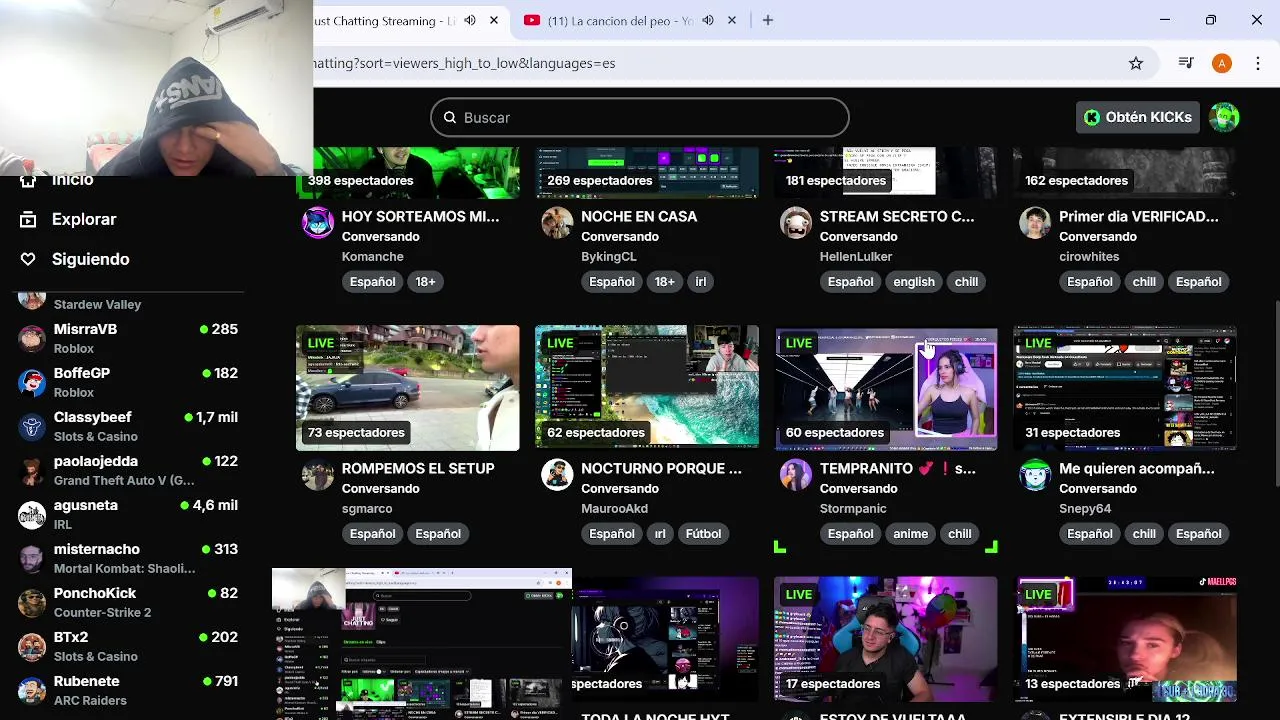Open stream titled NOCHE EN CASA
This screenshot has width=1280, height=720.
pyautogui.click(x=639, y=216)
